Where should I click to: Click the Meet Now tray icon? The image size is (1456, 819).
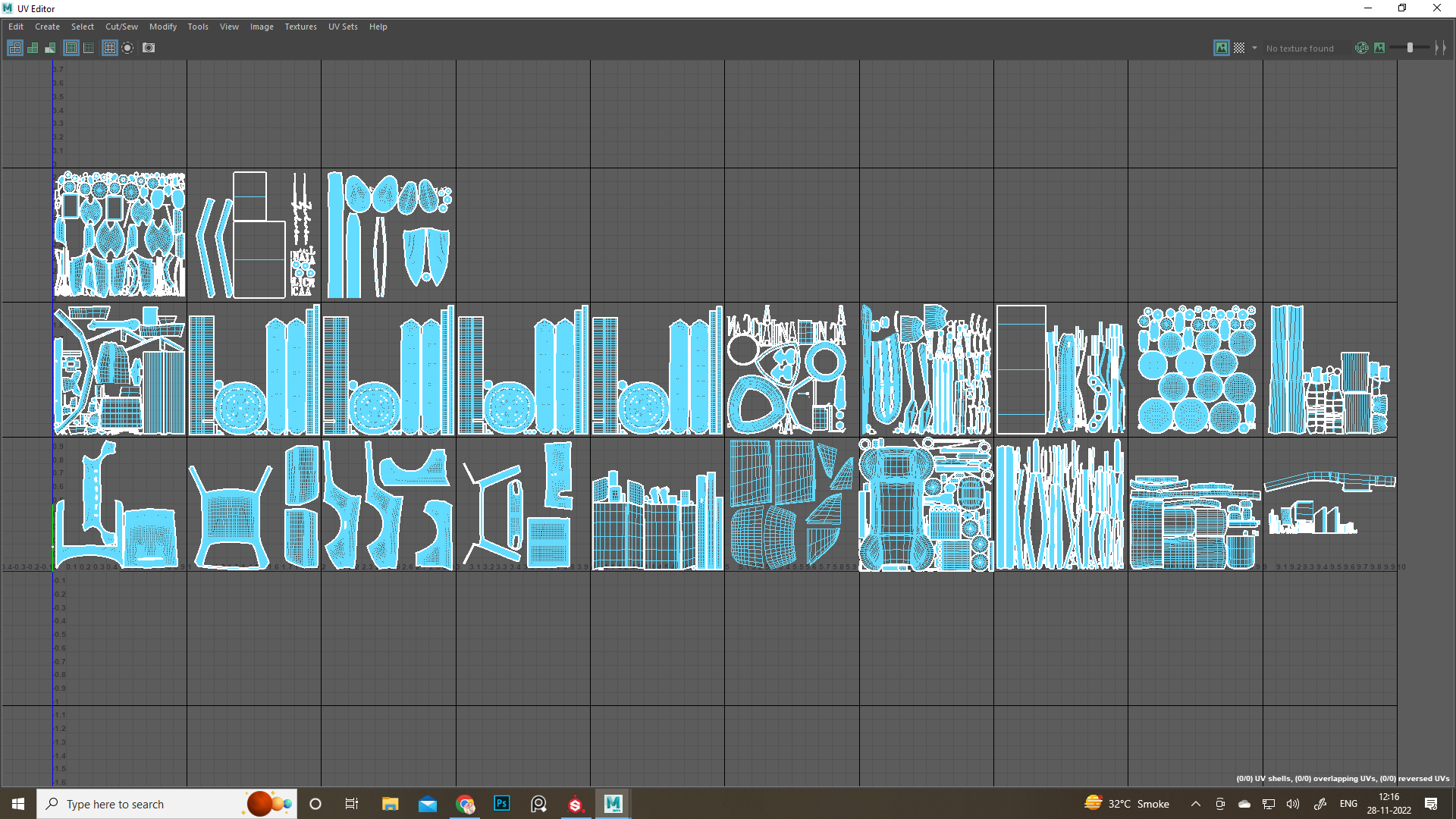[1220, 804]
